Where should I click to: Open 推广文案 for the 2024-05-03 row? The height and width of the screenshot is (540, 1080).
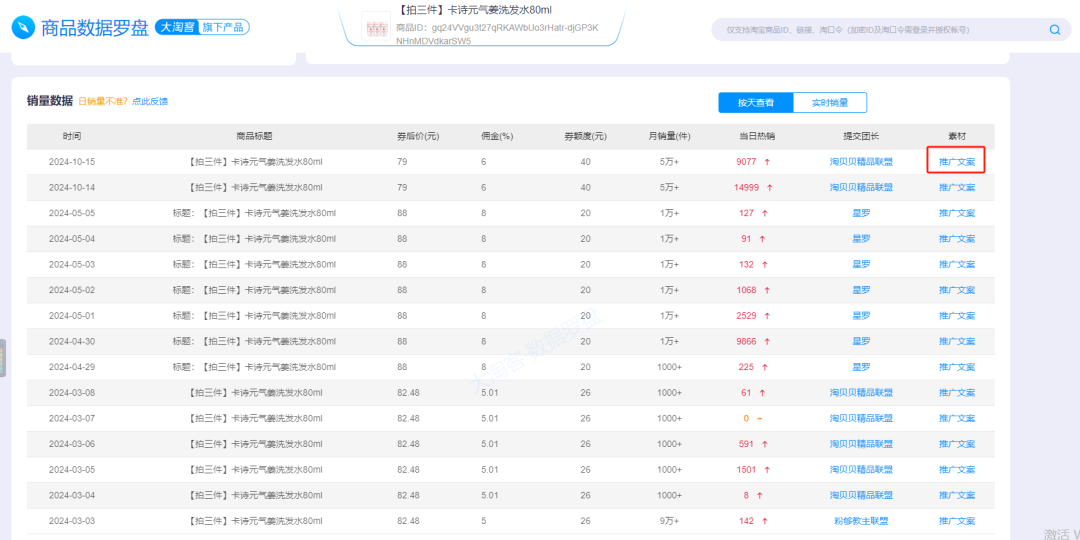point(957,264)
